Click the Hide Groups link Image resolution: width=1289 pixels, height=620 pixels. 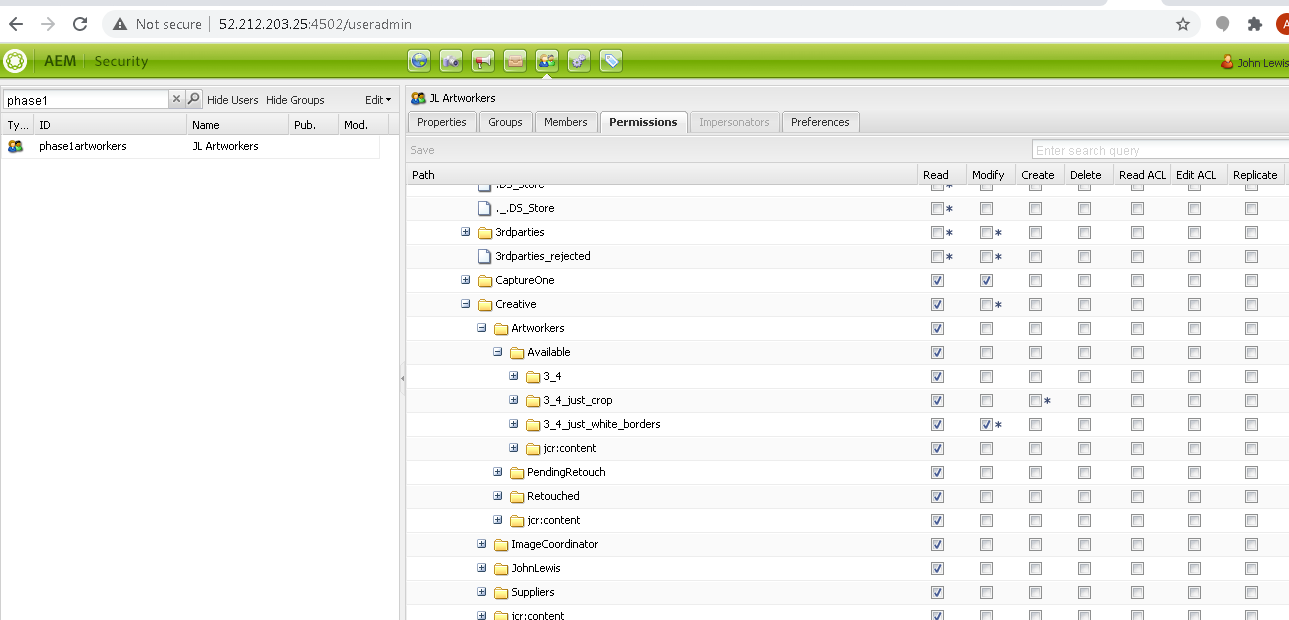click(x=295, y=99)
